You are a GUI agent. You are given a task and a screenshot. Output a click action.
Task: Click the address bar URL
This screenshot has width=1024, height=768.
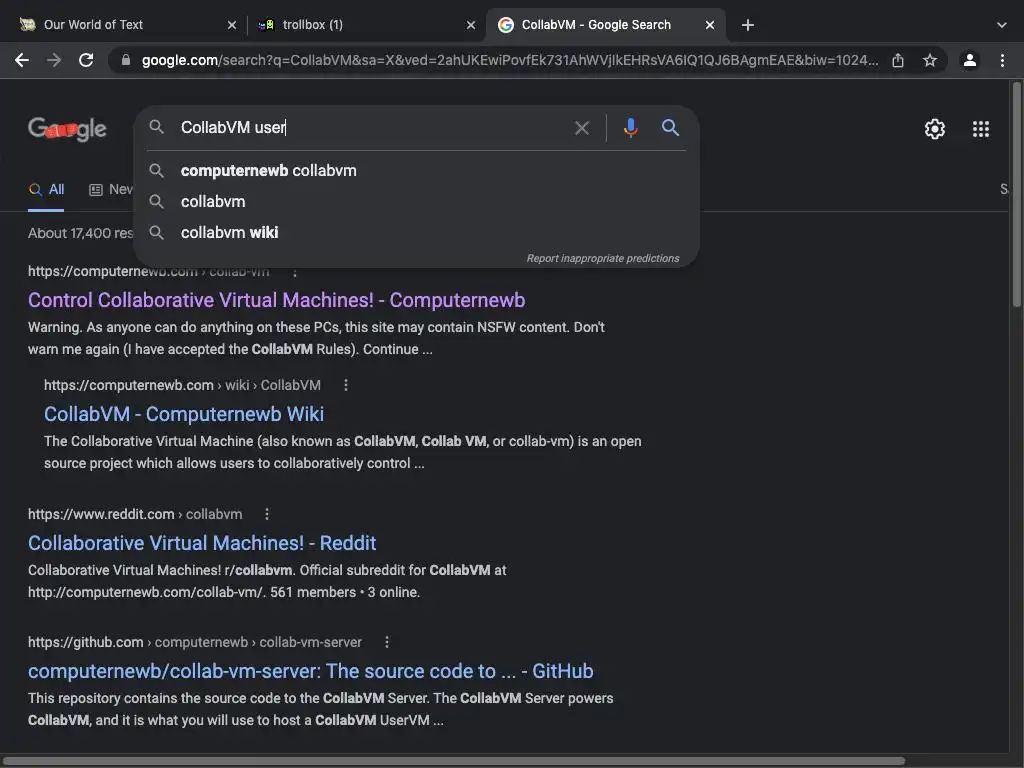pyautogui.click(x=509, y=60)
